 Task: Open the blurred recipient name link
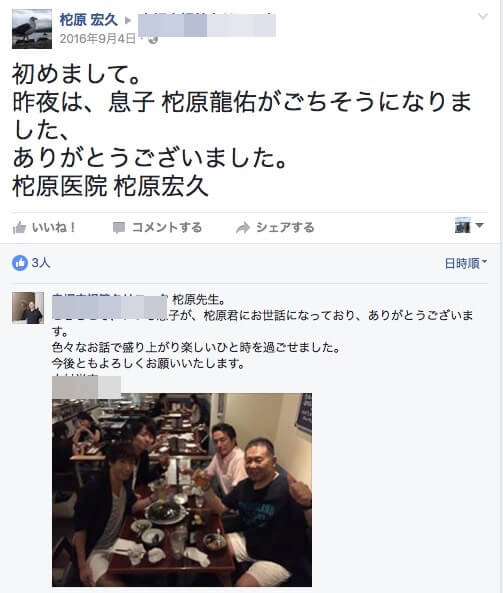coord(206,25)
